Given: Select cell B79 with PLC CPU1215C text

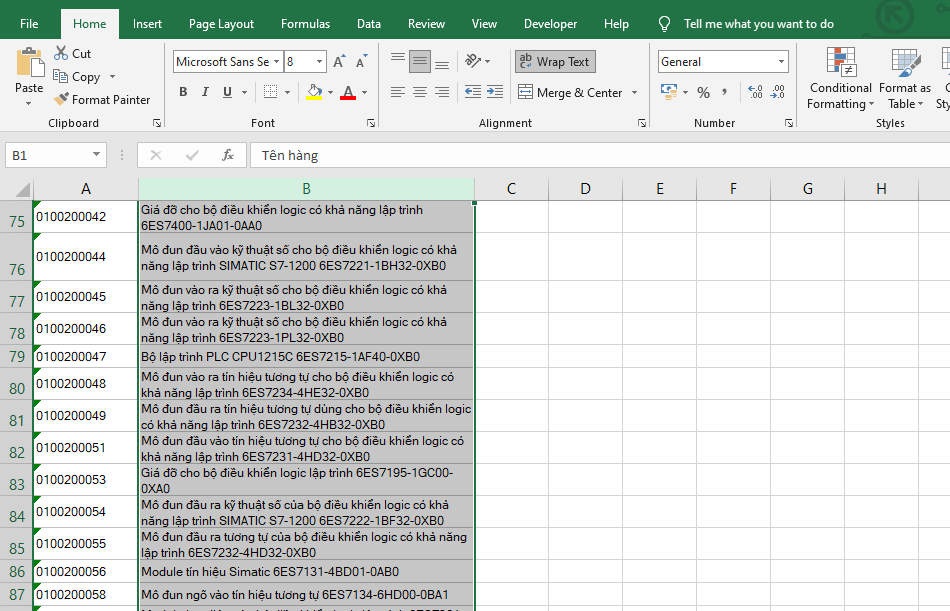Looking at the screenshot, I should [306, 356].
